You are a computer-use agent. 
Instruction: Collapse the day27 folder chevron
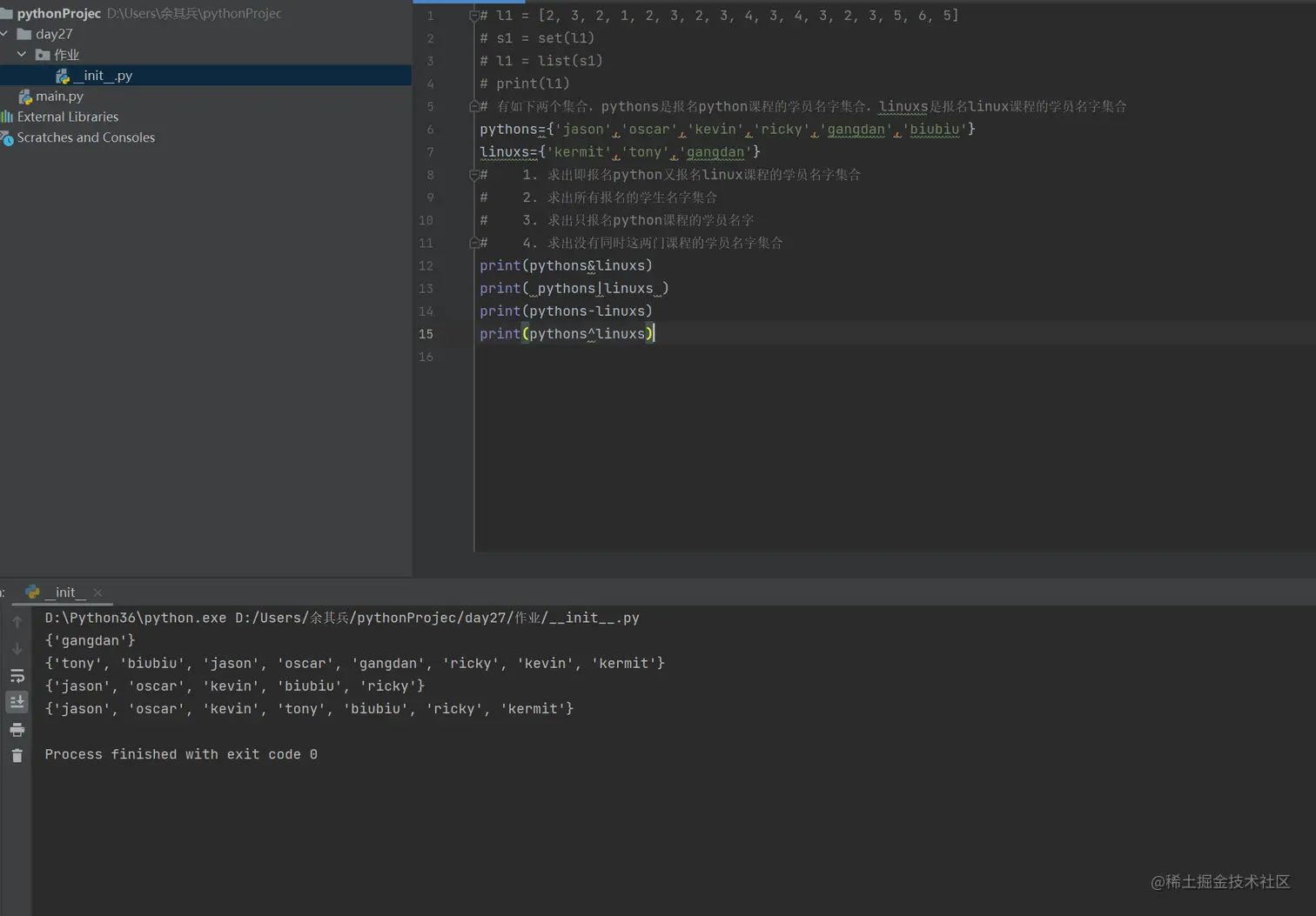(x=5, y=34)
